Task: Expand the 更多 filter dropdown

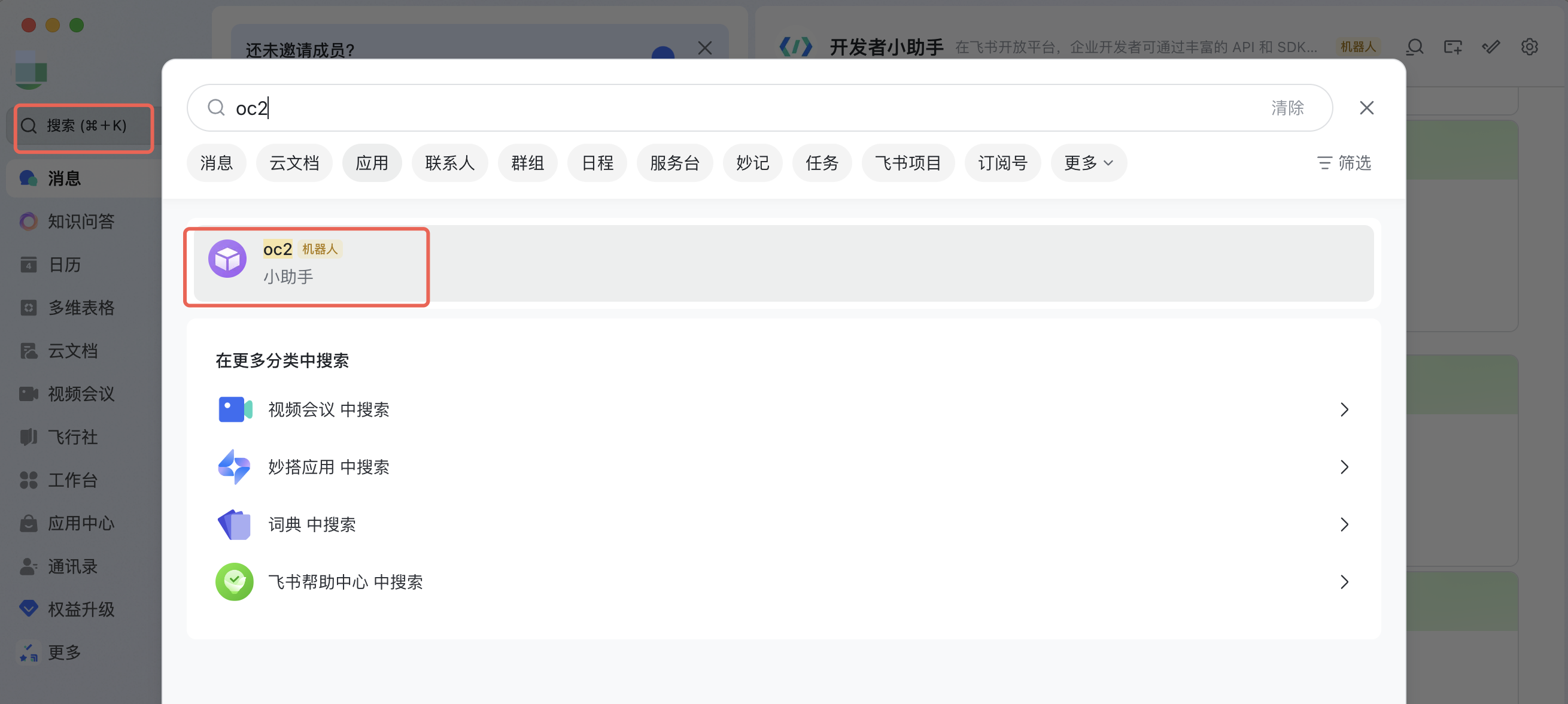Action: coord(1089,163)
